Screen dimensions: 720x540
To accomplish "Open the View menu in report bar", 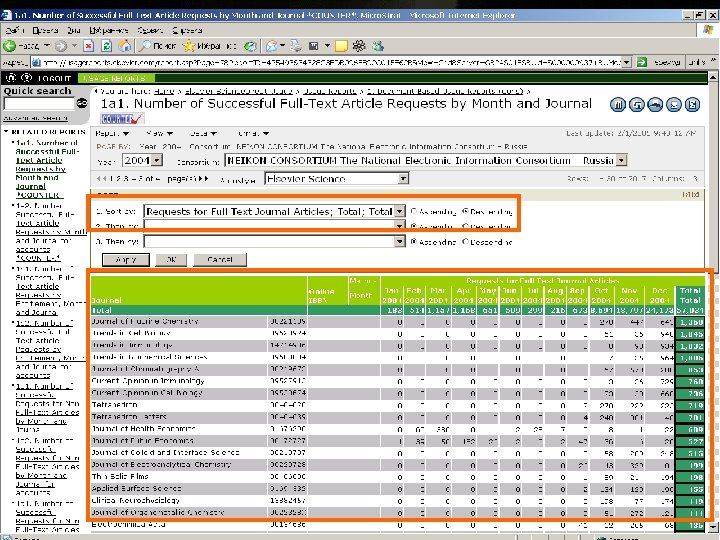I will point(157,132).
